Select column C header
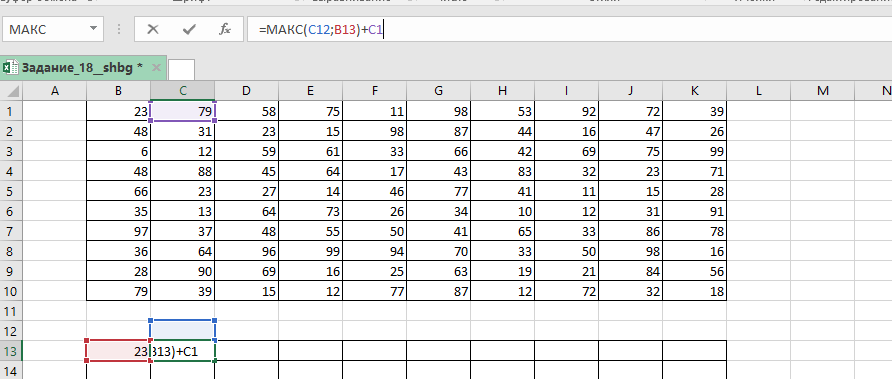 tap(183, 90)
